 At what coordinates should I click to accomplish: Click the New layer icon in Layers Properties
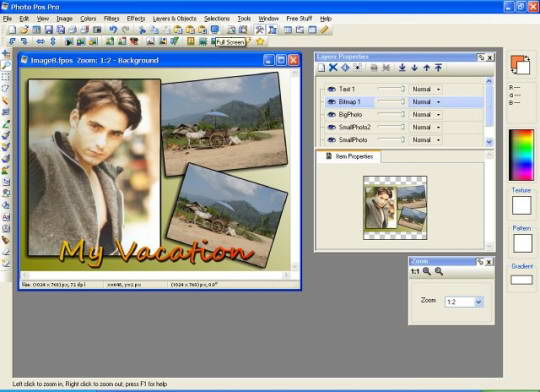321,68
